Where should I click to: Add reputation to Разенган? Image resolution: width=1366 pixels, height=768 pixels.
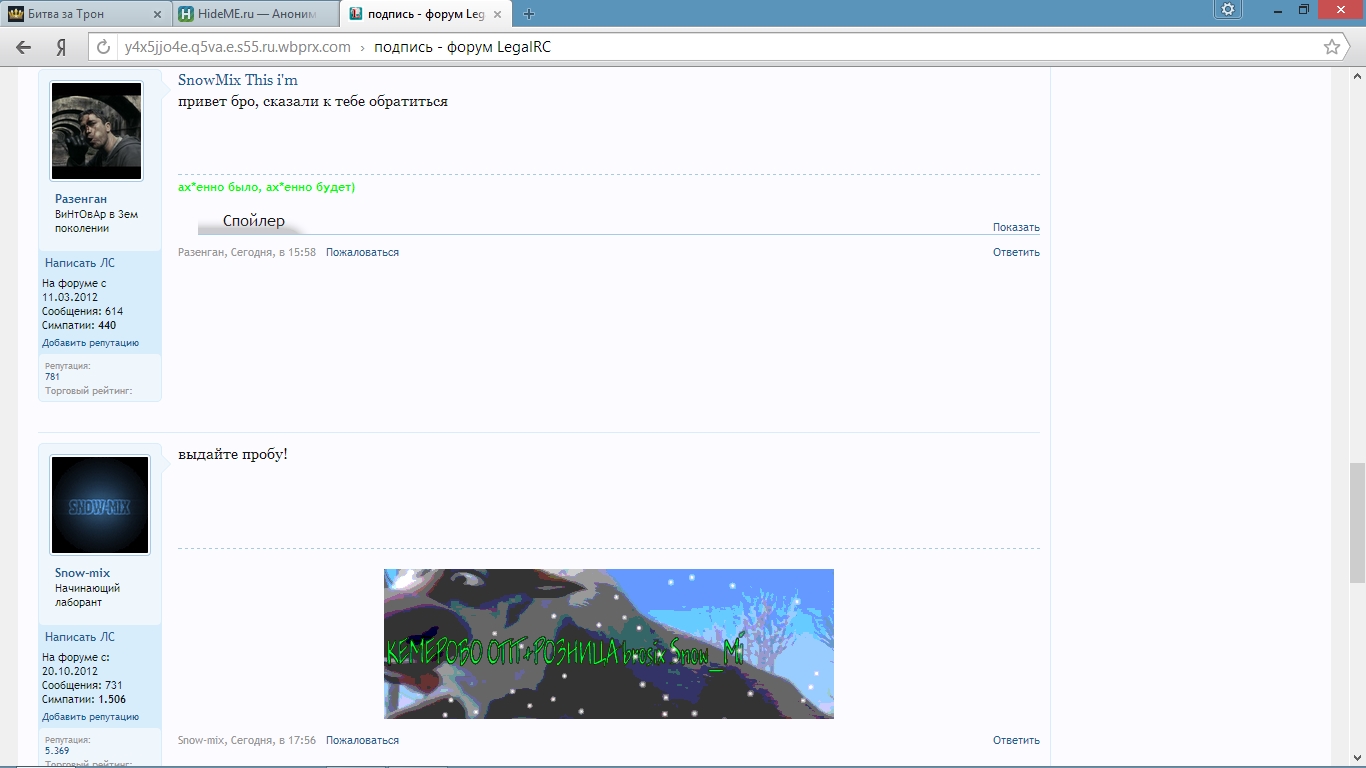[91, 343]
